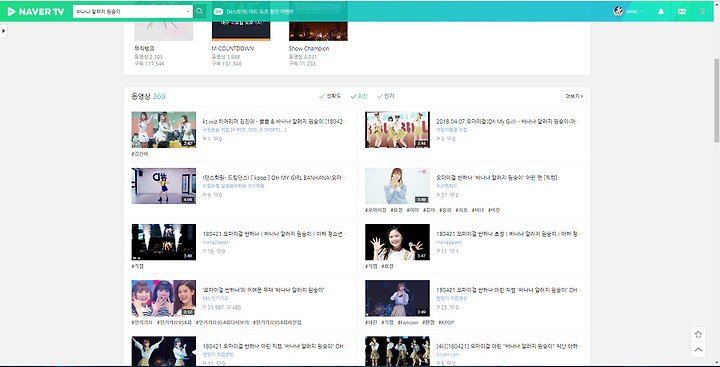
Task: Sort videos by 인기
Action: click(386, 96)
